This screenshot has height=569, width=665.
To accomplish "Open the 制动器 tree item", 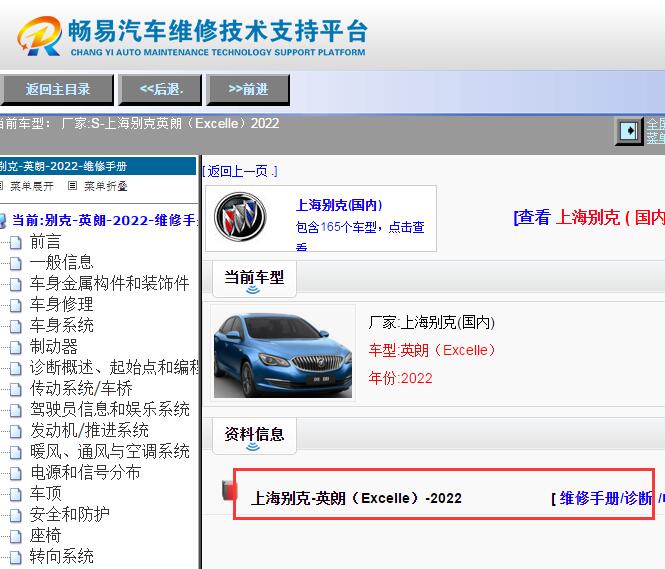I will click(53, 346).
